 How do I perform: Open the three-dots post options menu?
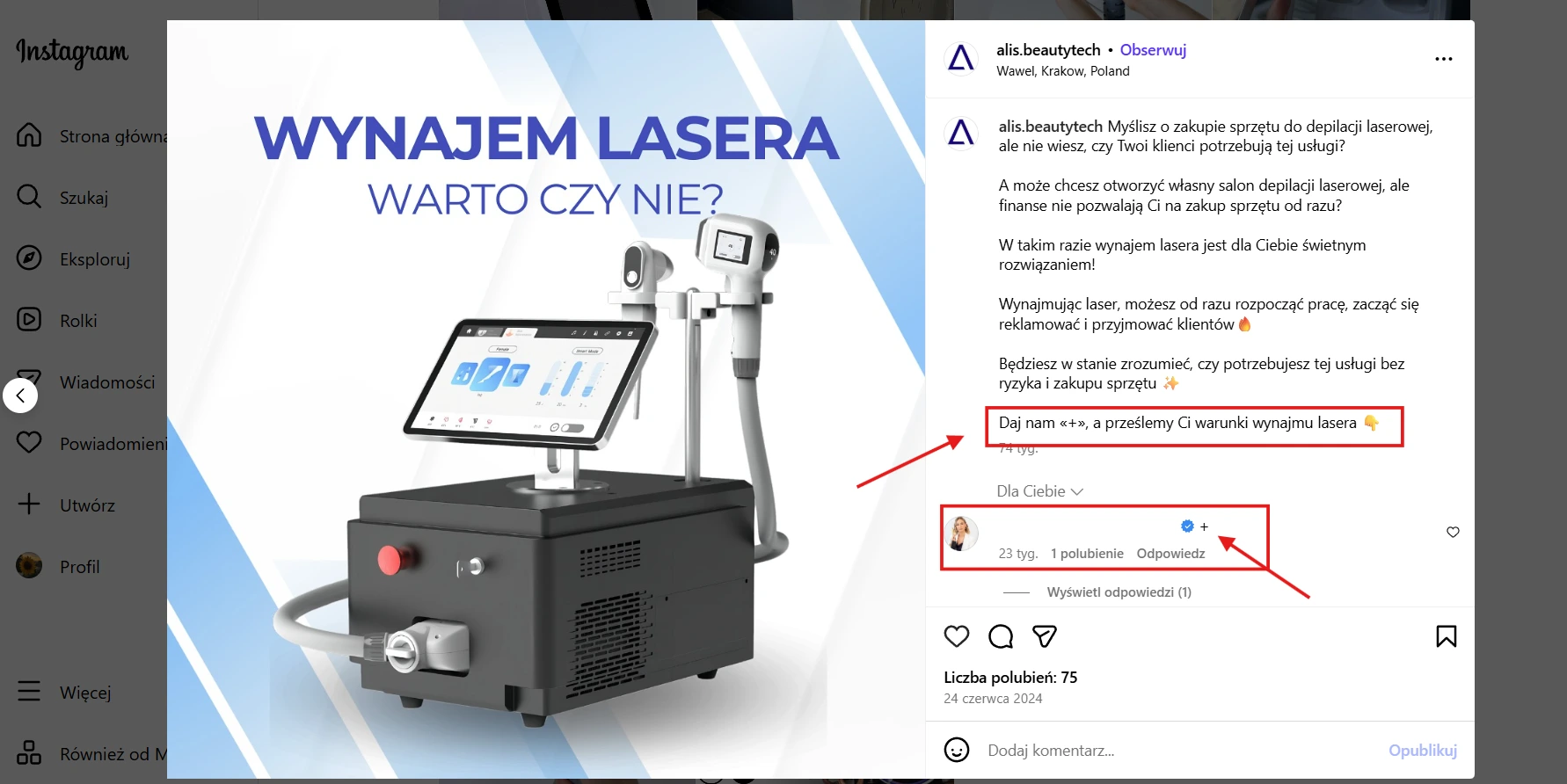coord(1444,59)
